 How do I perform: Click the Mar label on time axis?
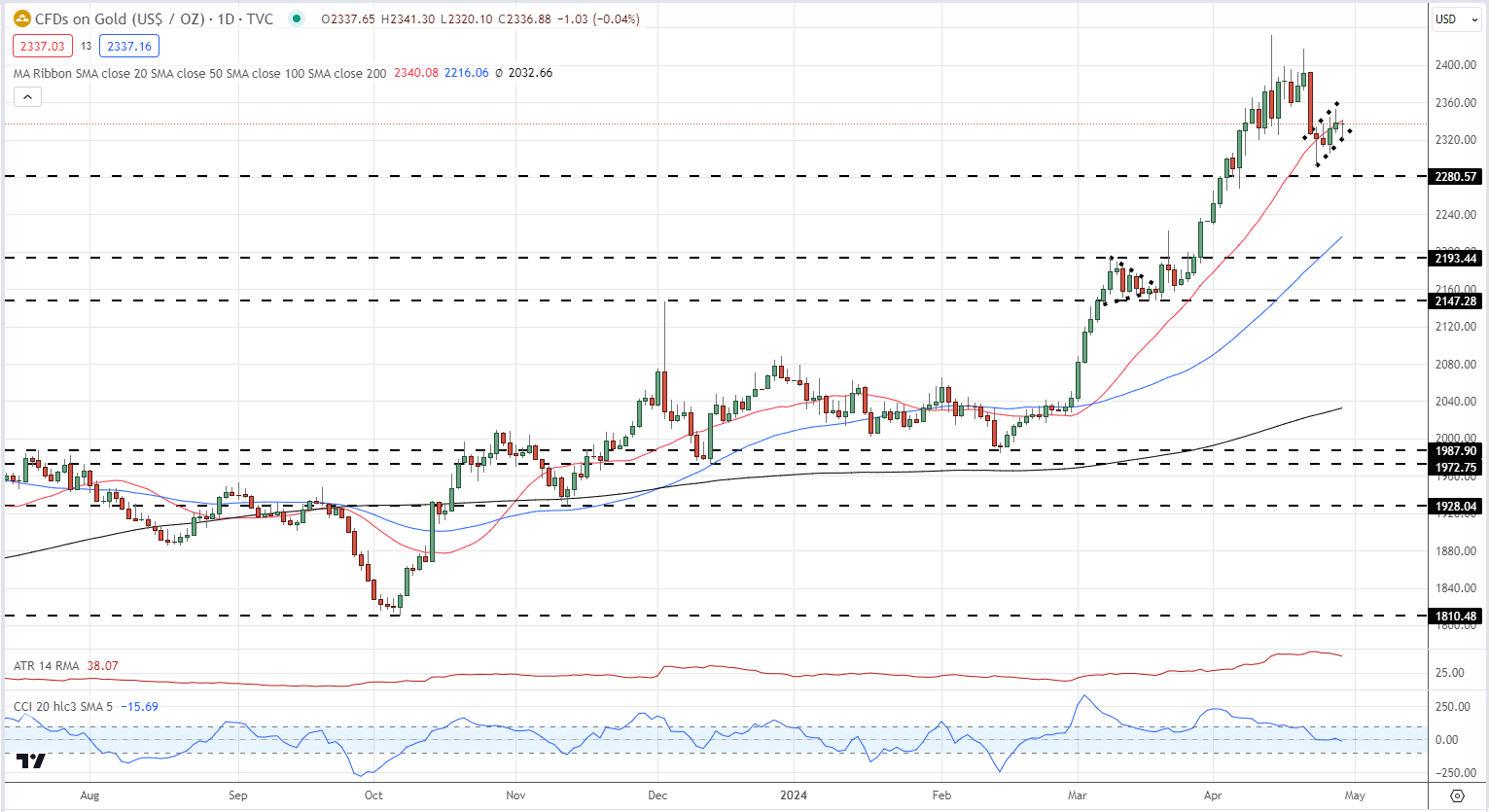(1078, 795)
